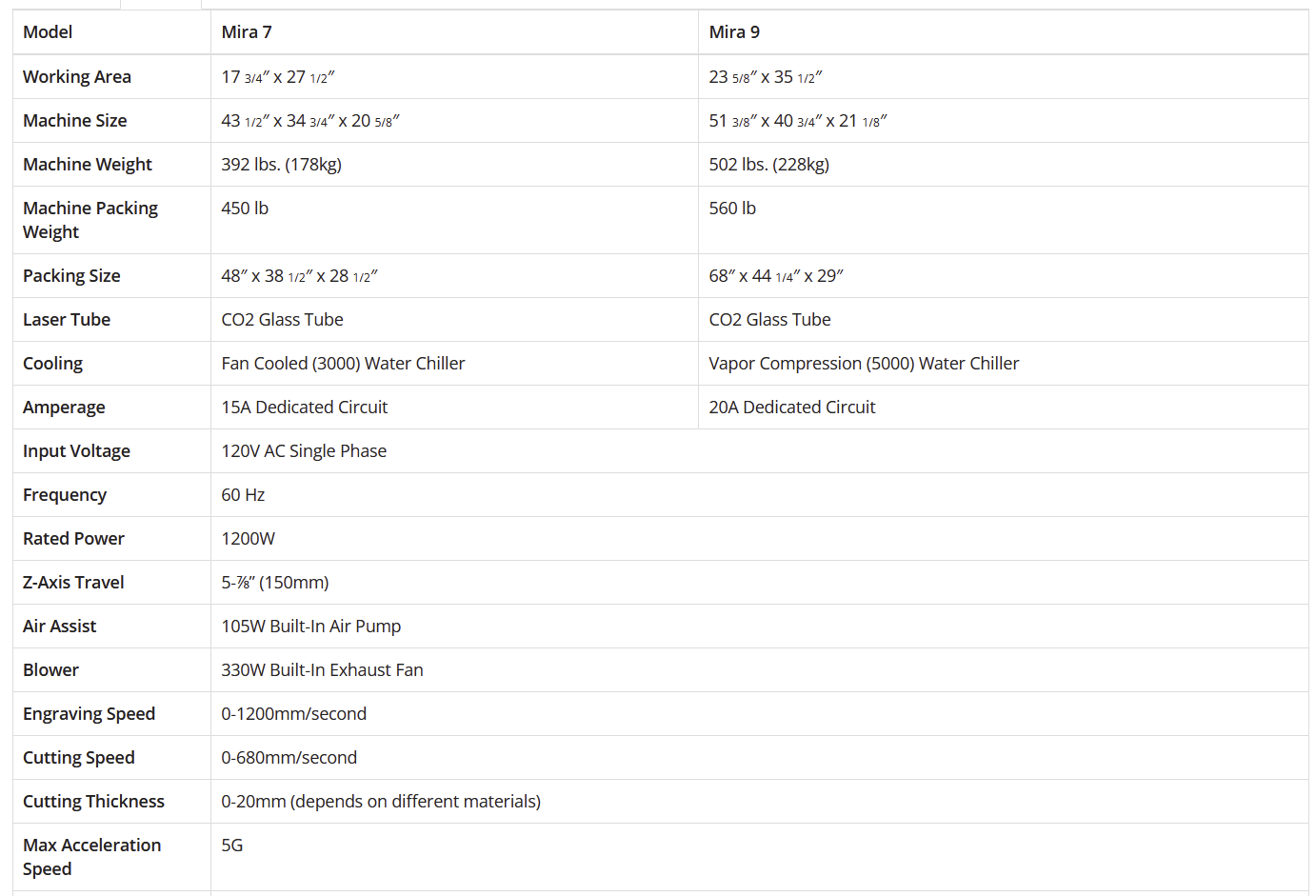The width and height of the screenshot is (1316, 896).
Task: Click the Engraving Speed row label
Action: (x=89, y=714)
